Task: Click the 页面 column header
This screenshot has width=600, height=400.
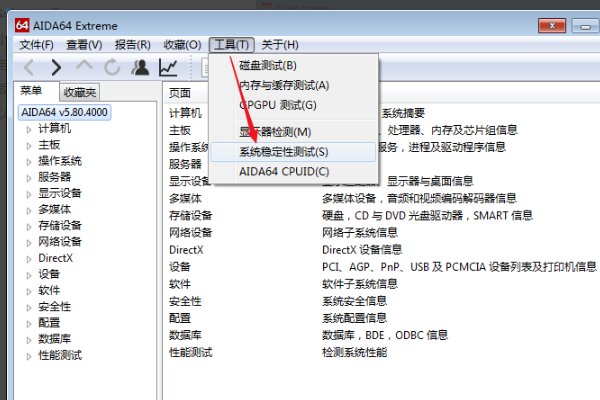Action: 180,93
